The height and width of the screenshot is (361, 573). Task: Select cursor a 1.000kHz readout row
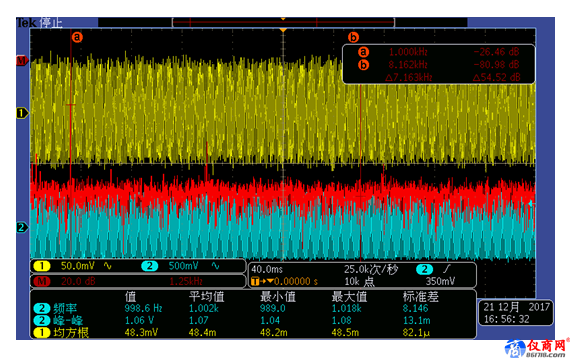[439, 52]
